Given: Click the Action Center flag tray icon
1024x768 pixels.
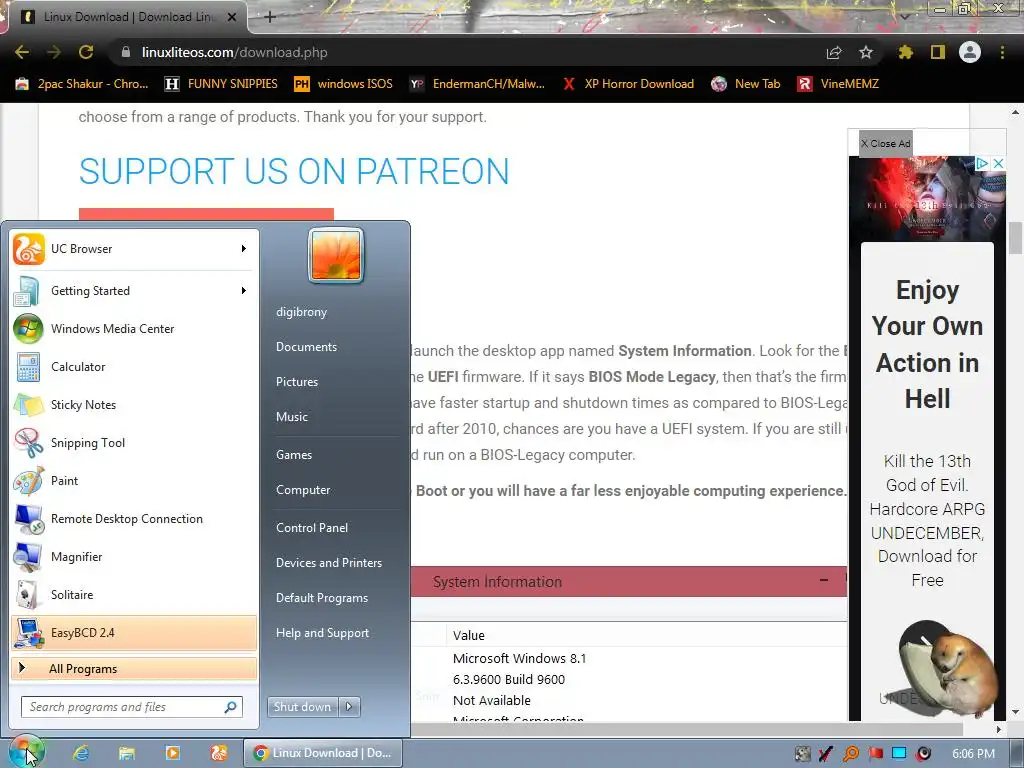Looking at the screenshot, I should click(x=875, y=754).
